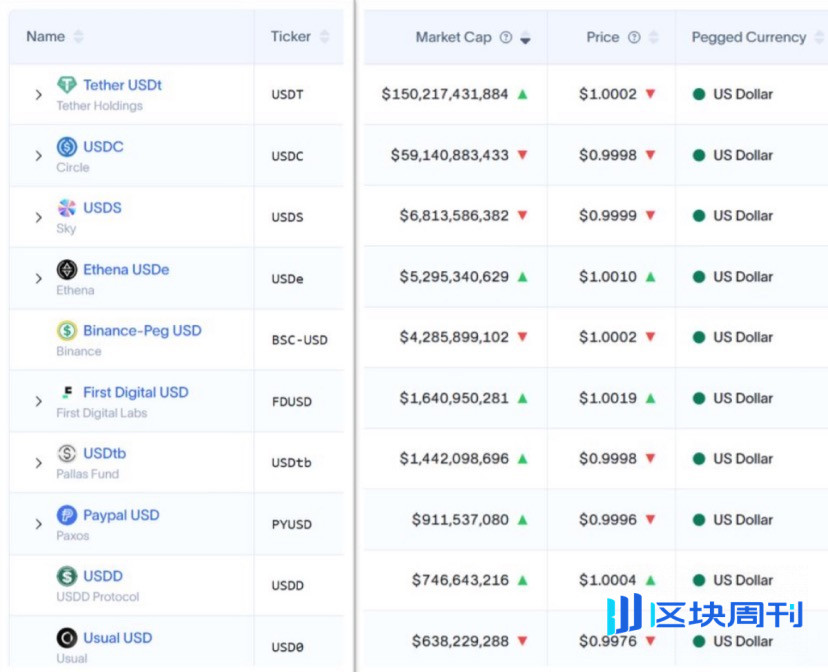The width and height of the screenshot is (828, 672).
Task: Click the USDC coin logo
Action: (x=67, y=146)
